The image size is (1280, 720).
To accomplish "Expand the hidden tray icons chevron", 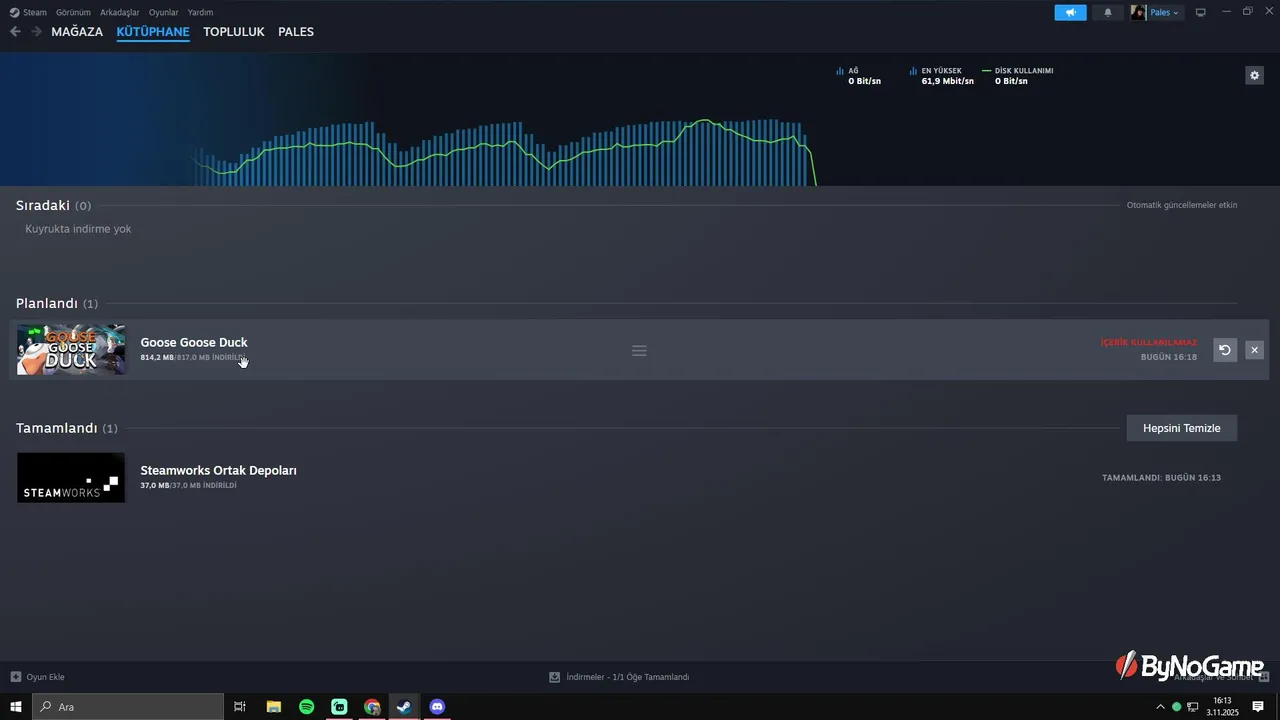I will pyautogui.click(x=1160, y=707).
